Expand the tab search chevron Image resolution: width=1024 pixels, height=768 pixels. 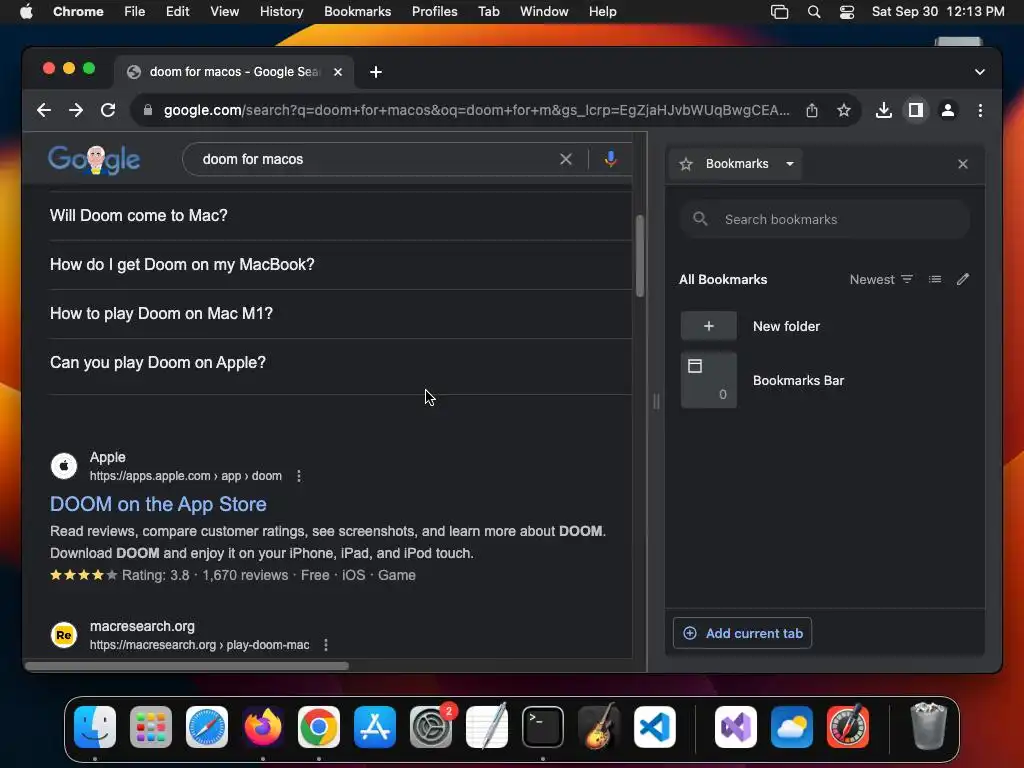980,72
